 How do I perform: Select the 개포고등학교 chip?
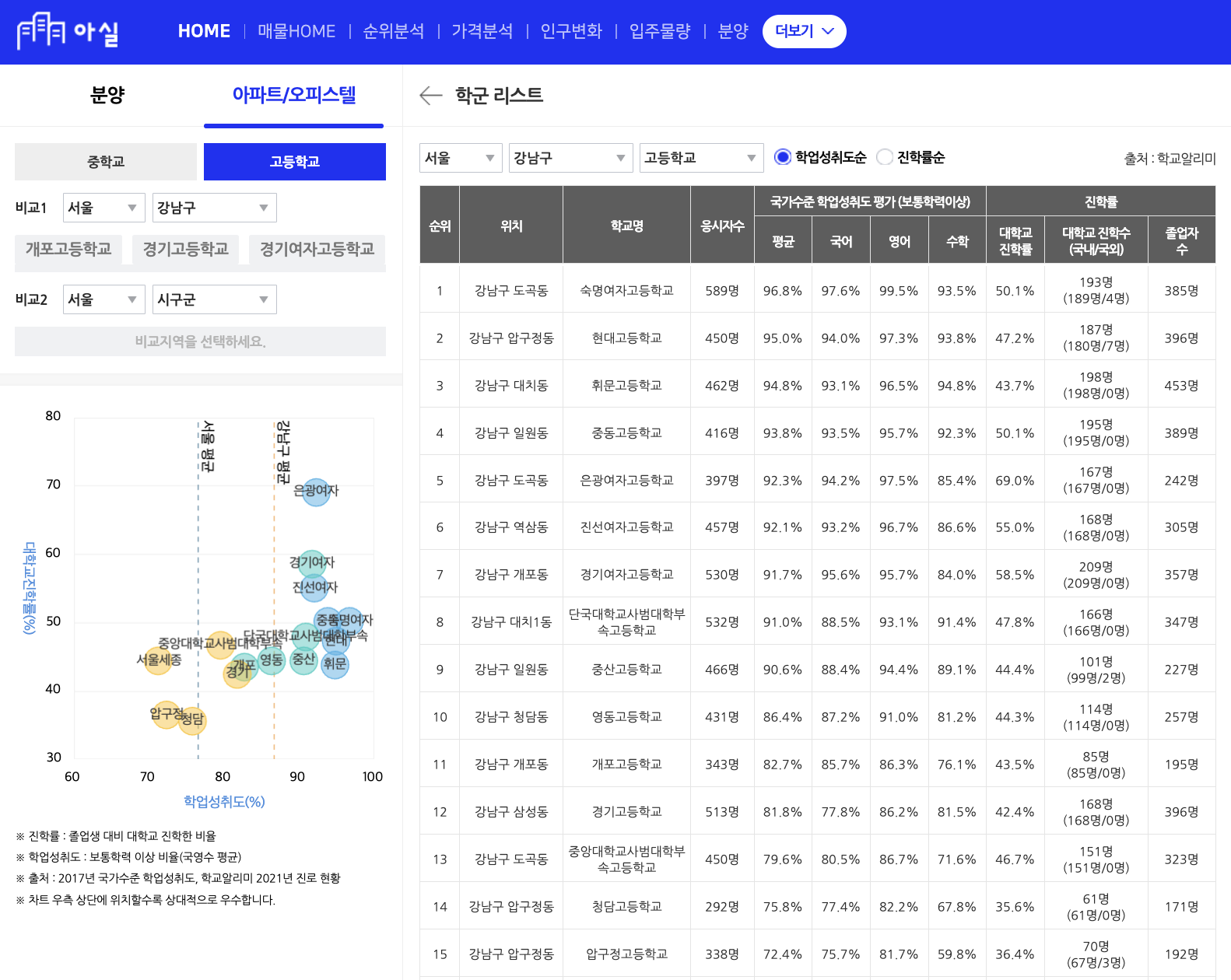(x=68, y=249)
